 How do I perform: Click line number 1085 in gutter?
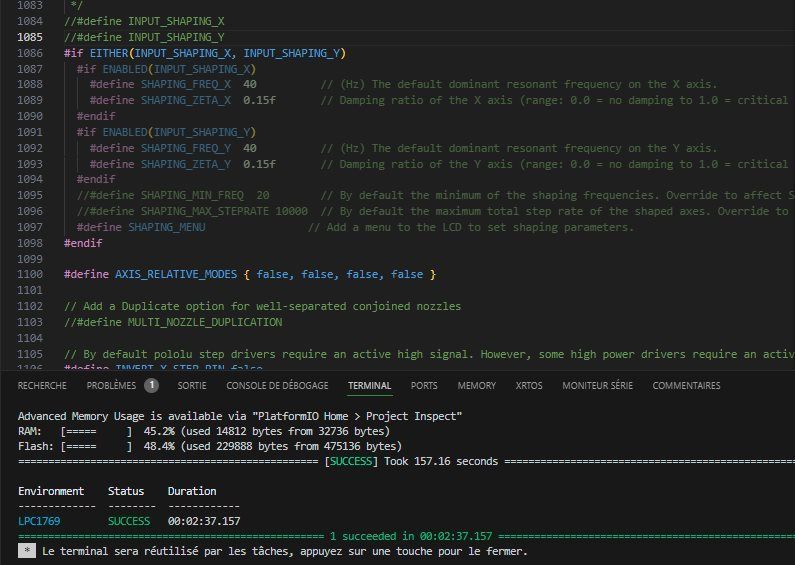(x=30, y=37)
